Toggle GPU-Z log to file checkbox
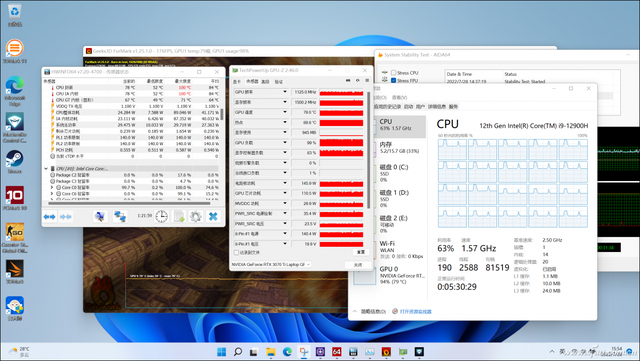Screen dimensions: 640x361 coord(236,252)
